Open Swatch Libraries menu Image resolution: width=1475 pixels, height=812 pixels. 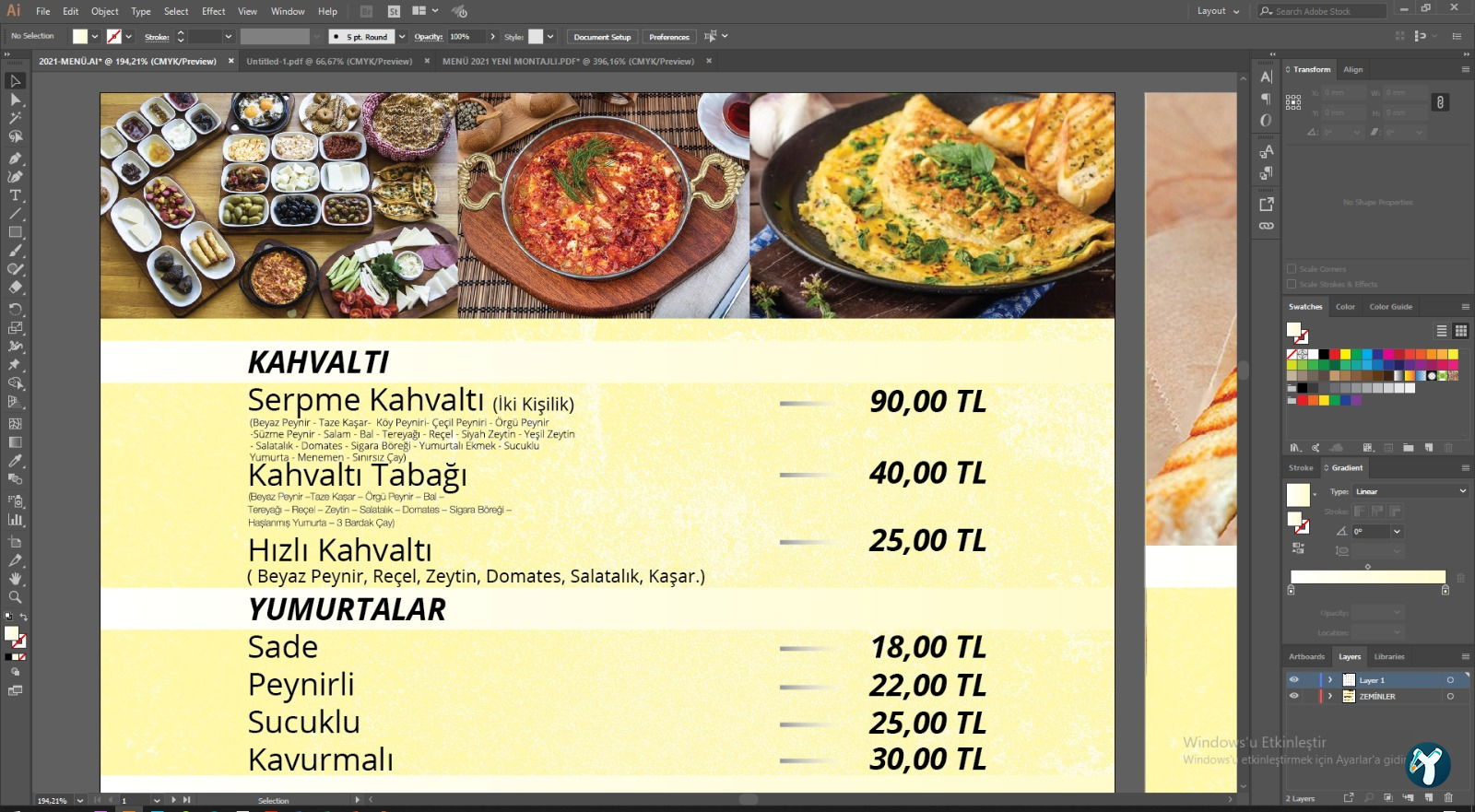[1295, 447]
